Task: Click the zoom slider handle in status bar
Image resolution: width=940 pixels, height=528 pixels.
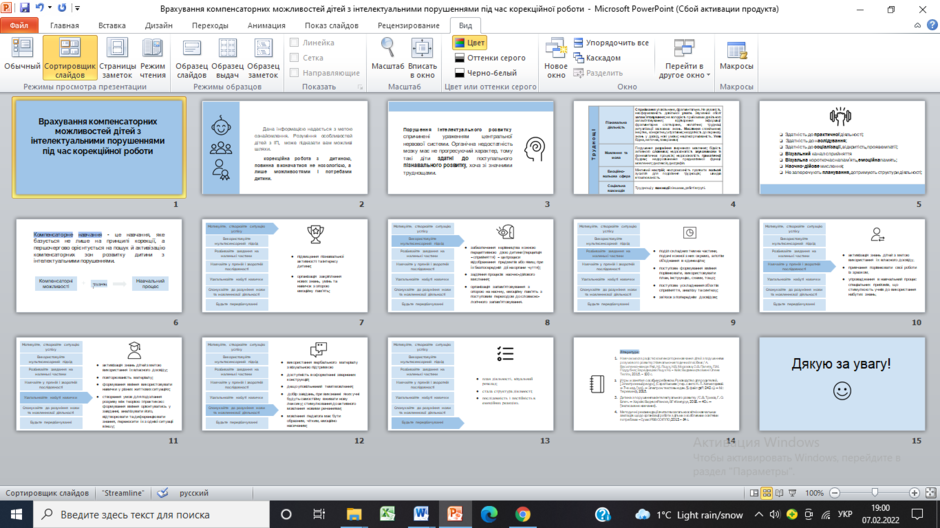Action: pos(875,493)
